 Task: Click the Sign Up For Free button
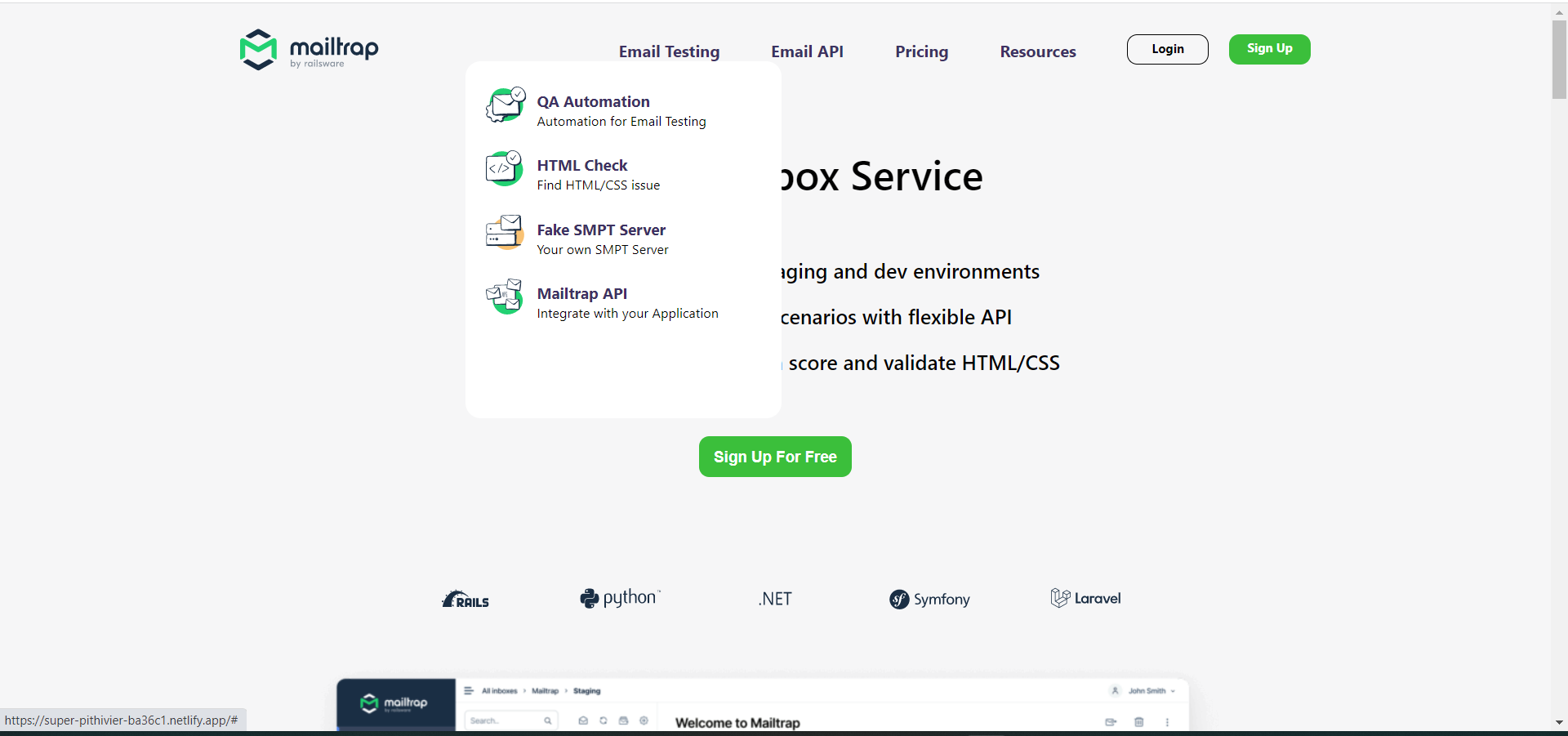775,457
